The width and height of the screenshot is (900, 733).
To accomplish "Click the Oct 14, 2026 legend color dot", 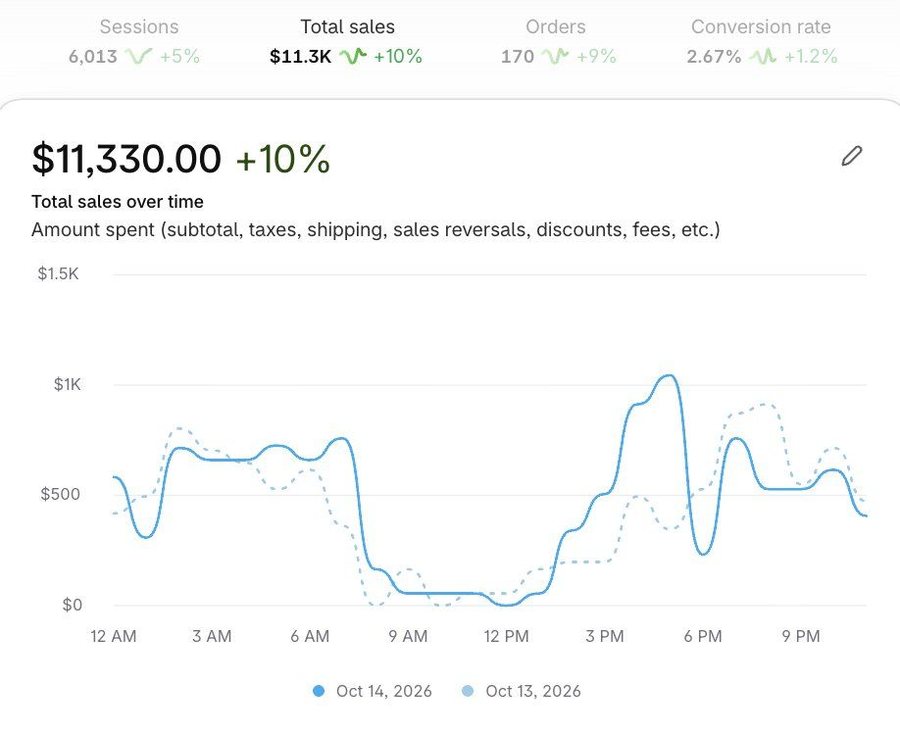I will point(319,691).
